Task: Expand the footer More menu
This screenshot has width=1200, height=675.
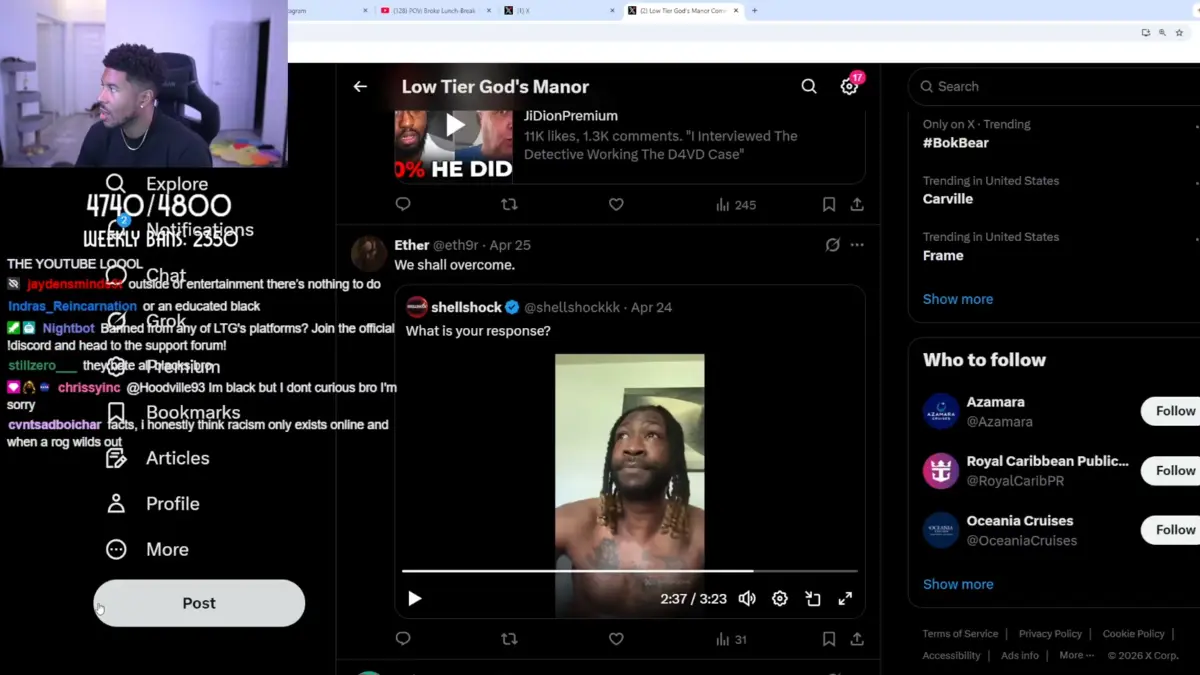Action: click(x=1076, y=656)
